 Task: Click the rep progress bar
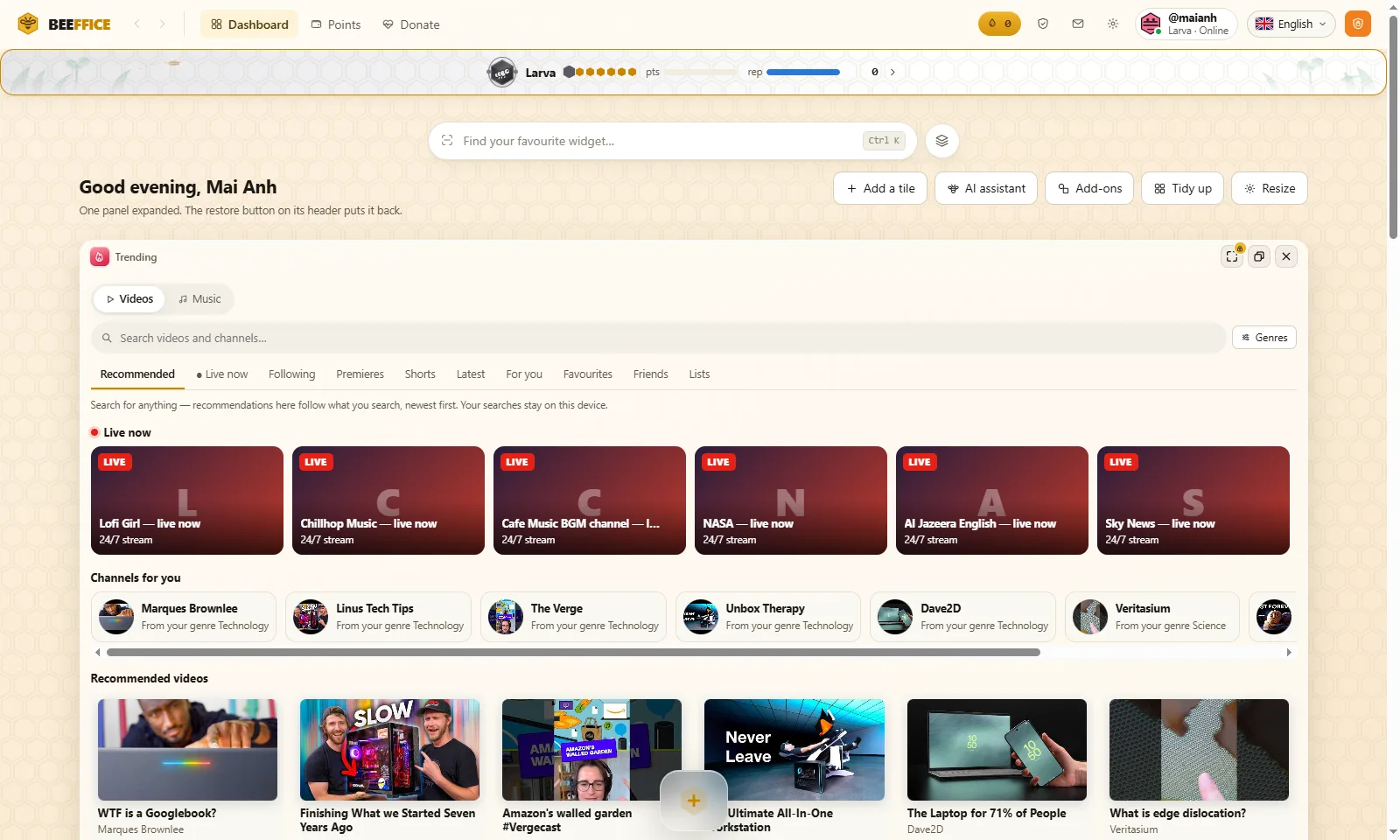pyautogui.click(x=803, y=72)
